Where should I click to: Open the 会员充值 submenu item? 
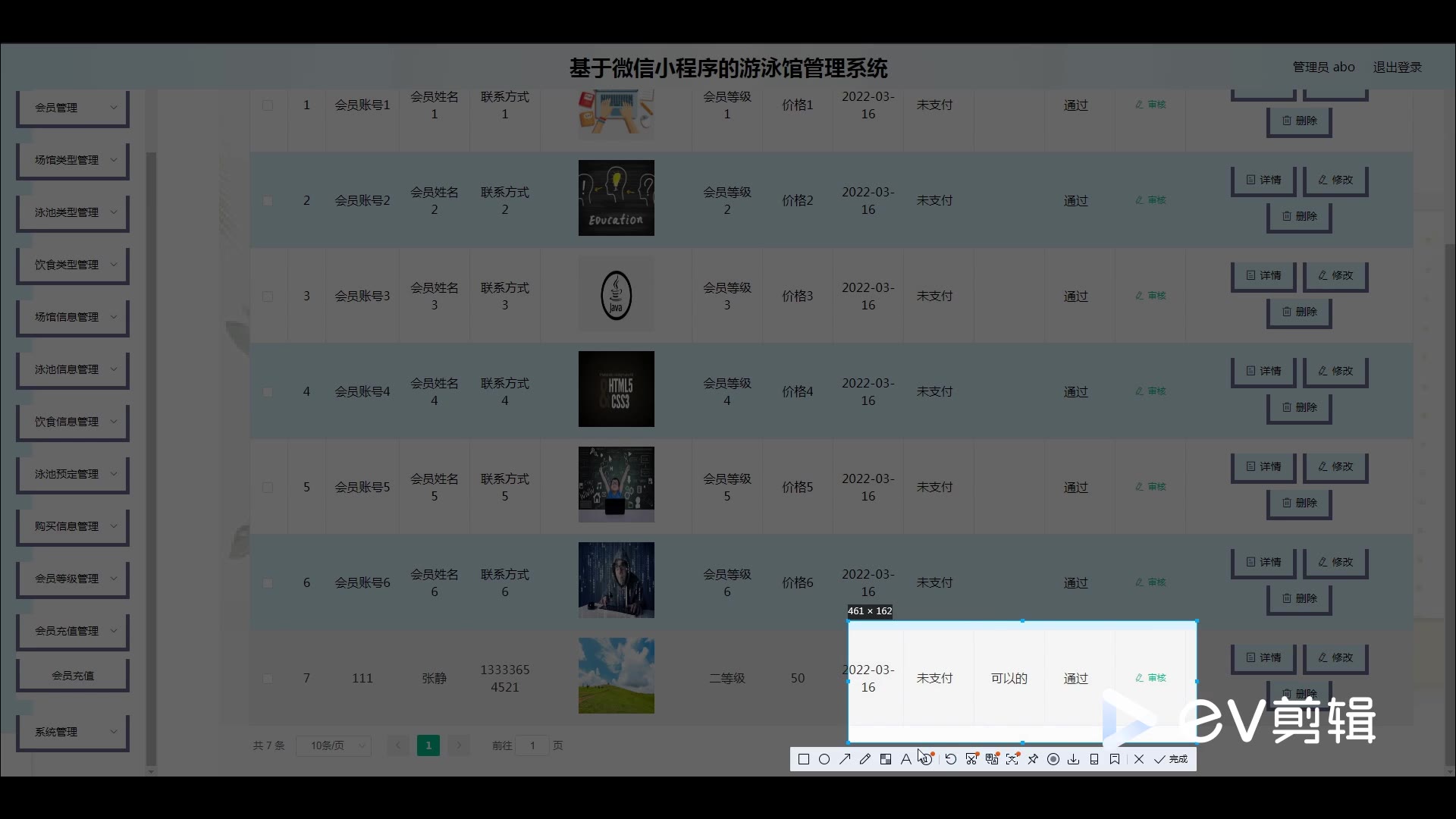pyautogui.click(x=73, y=676)
